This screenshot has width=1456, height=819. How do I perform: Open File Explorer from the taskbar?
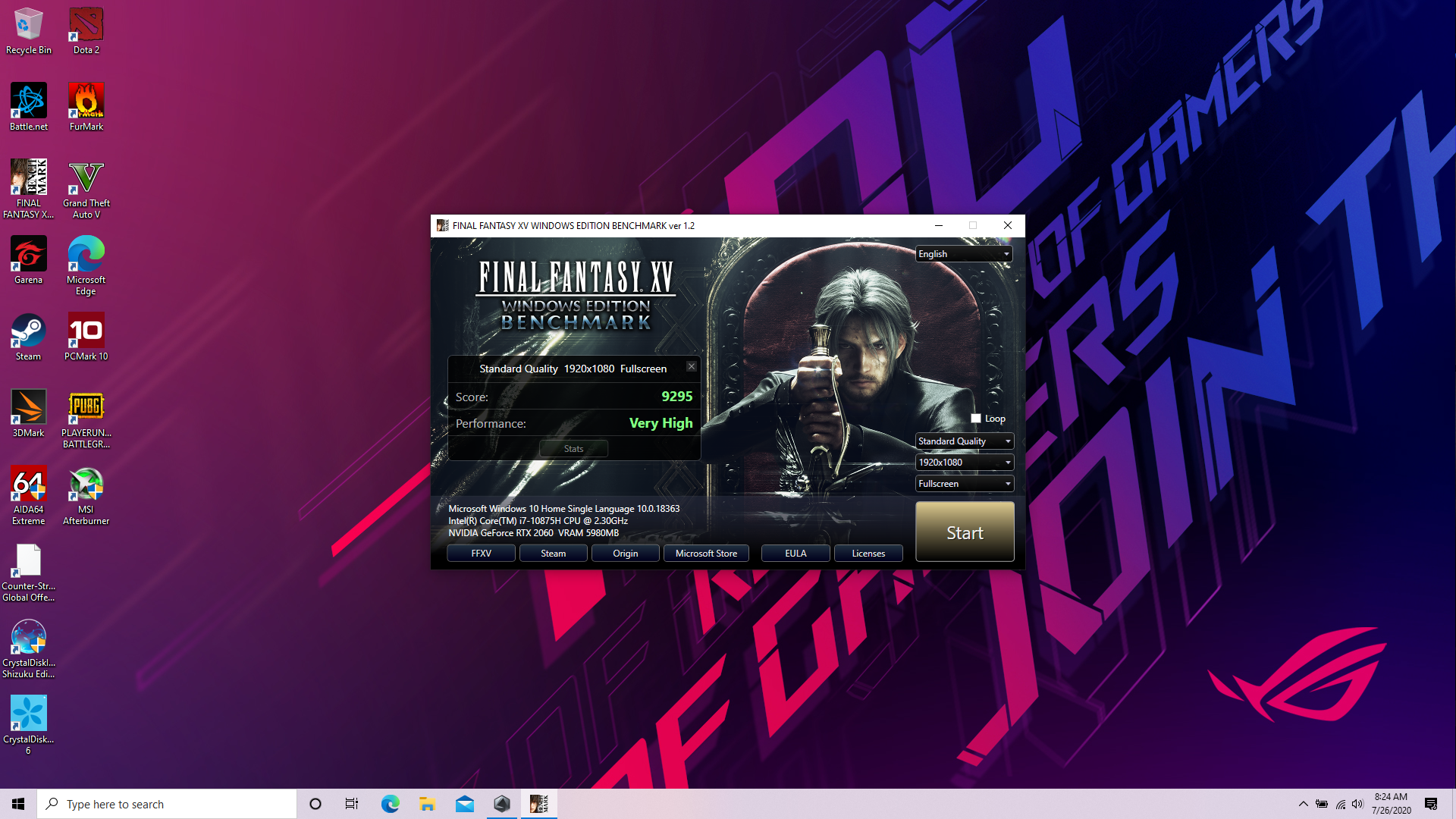(427, 804)
